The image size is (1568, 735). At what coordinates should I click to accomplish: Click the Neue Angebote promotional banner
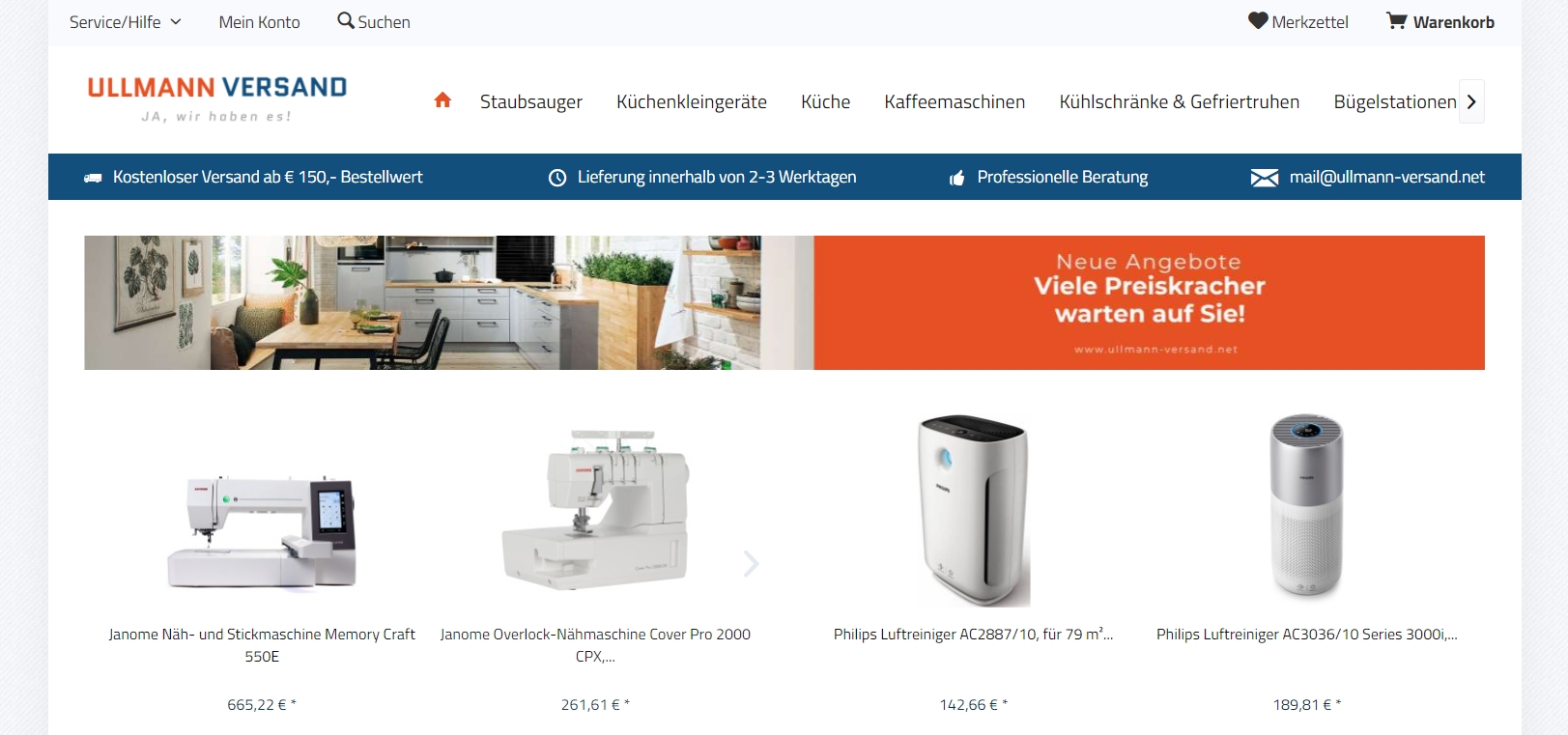(x=784, y=302)
